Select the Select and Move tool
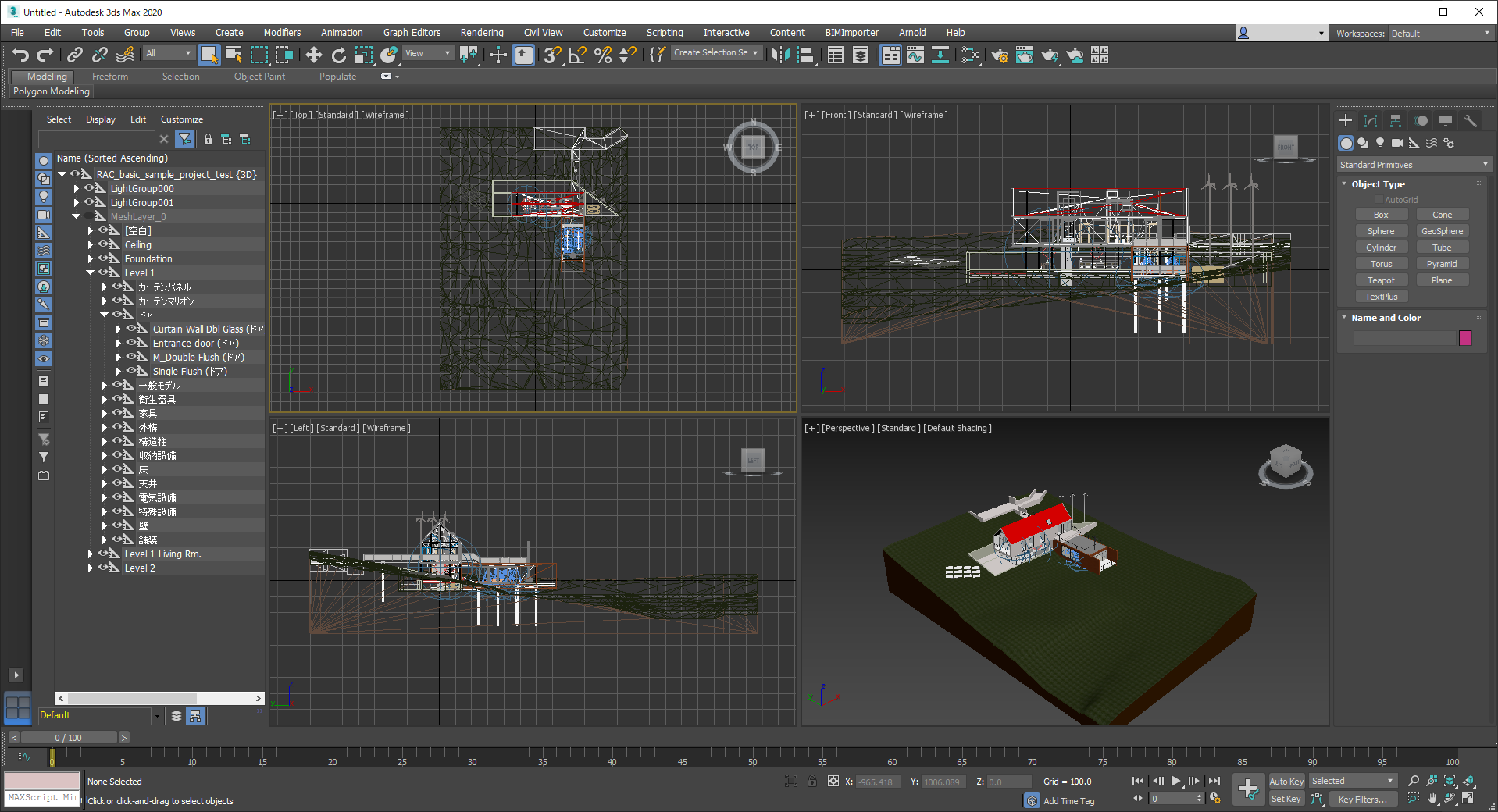1498x812 pixels. (x=313, y=55)
